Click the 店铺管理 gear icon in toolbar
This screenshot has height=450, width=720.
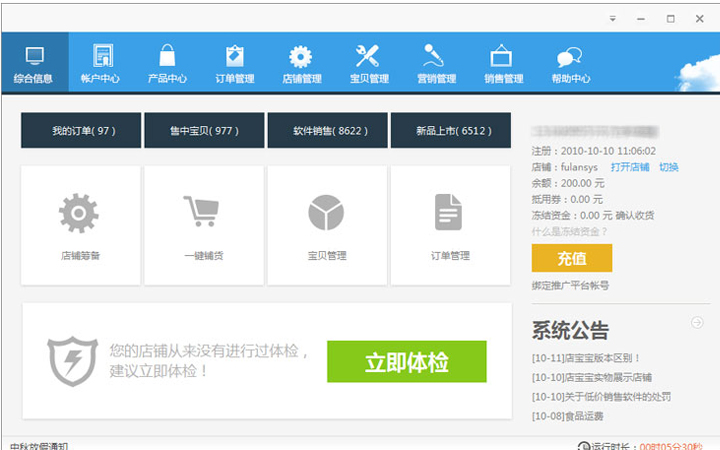point(301,62)
